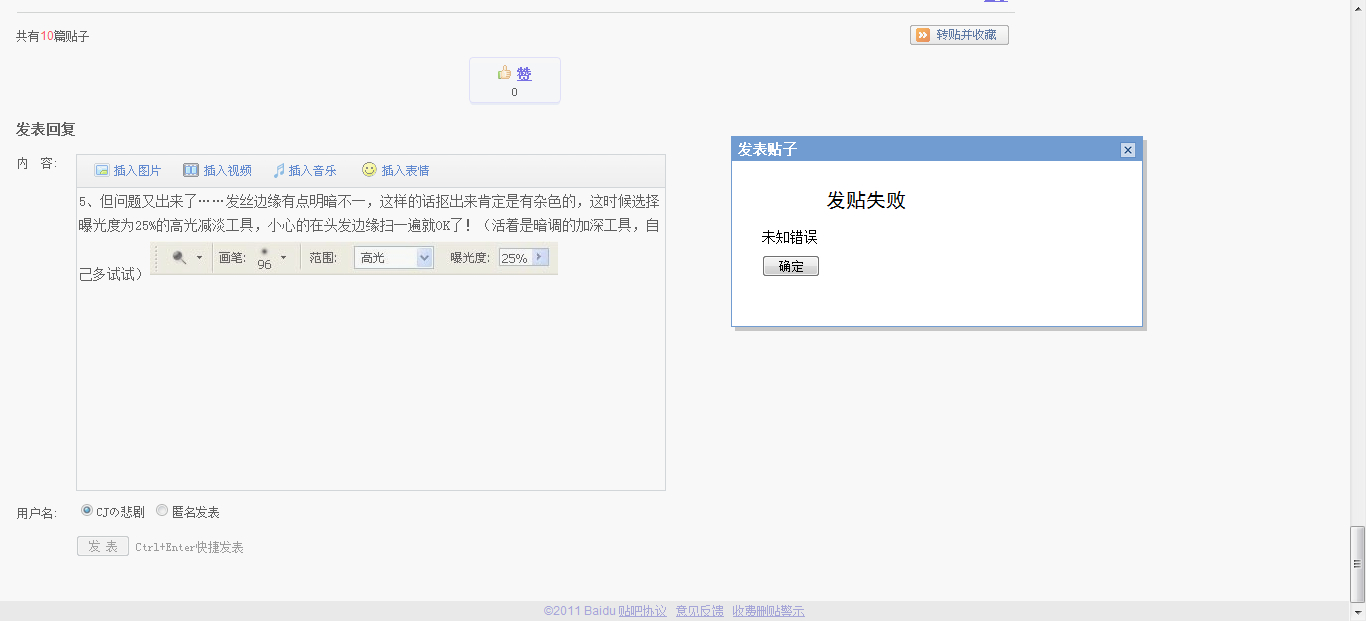This screenshot has height=621, width=1366.
Task: Click the 发表回复 heading
Action: pyautogui.click(x=46, y=129)
